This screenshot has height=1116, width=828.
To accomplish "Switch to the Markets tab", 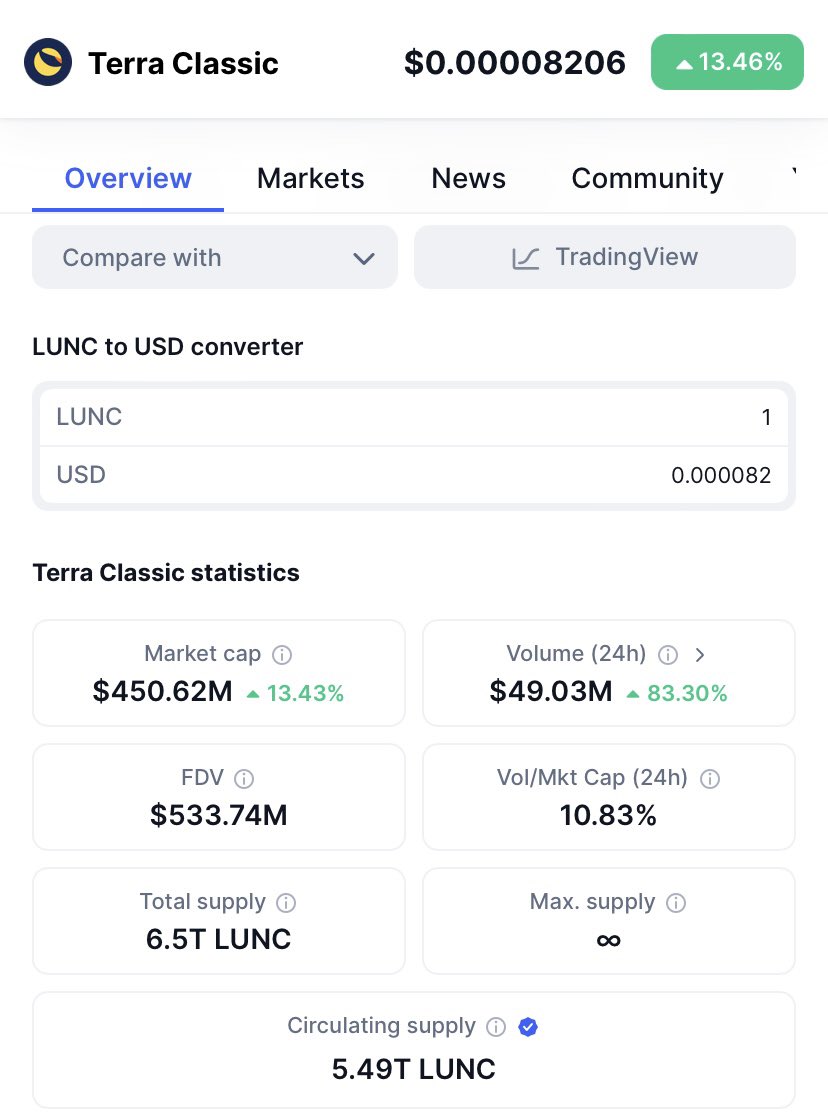I will (310, 178).
